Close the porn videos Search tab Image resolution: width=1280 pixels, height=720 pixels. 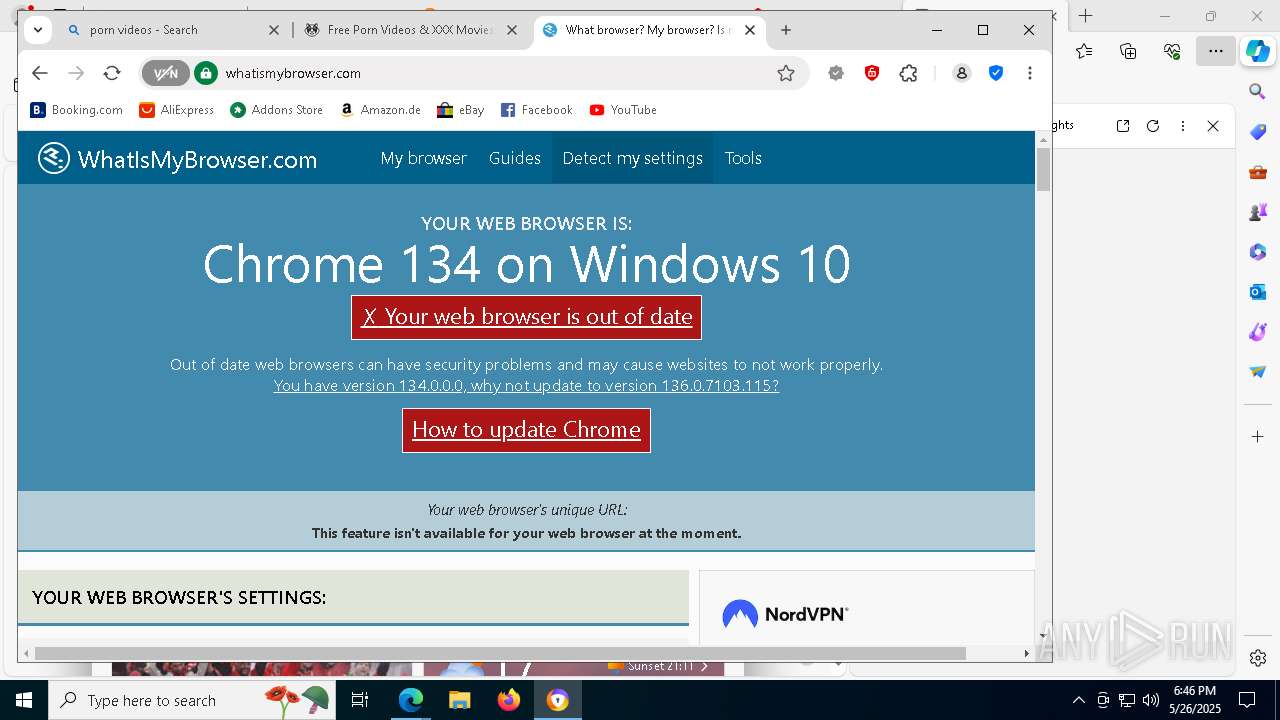pyautogui.click(x=274, y=30)
